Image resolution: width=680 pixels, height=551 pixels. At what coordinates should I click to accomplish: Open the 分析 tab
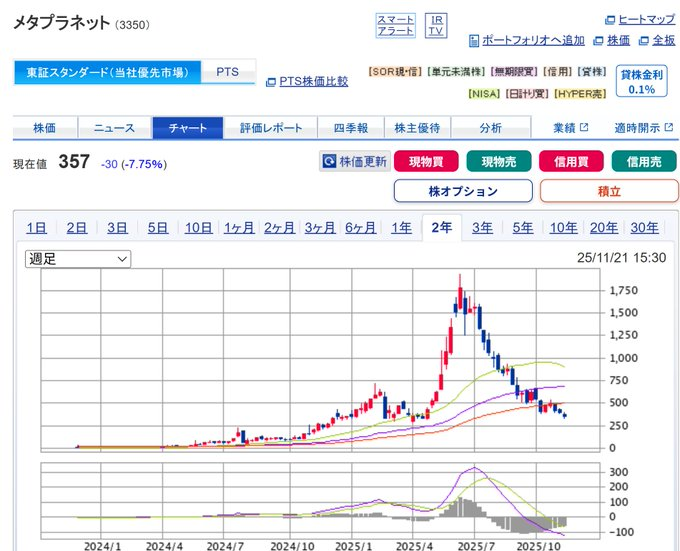pos(490,128)
